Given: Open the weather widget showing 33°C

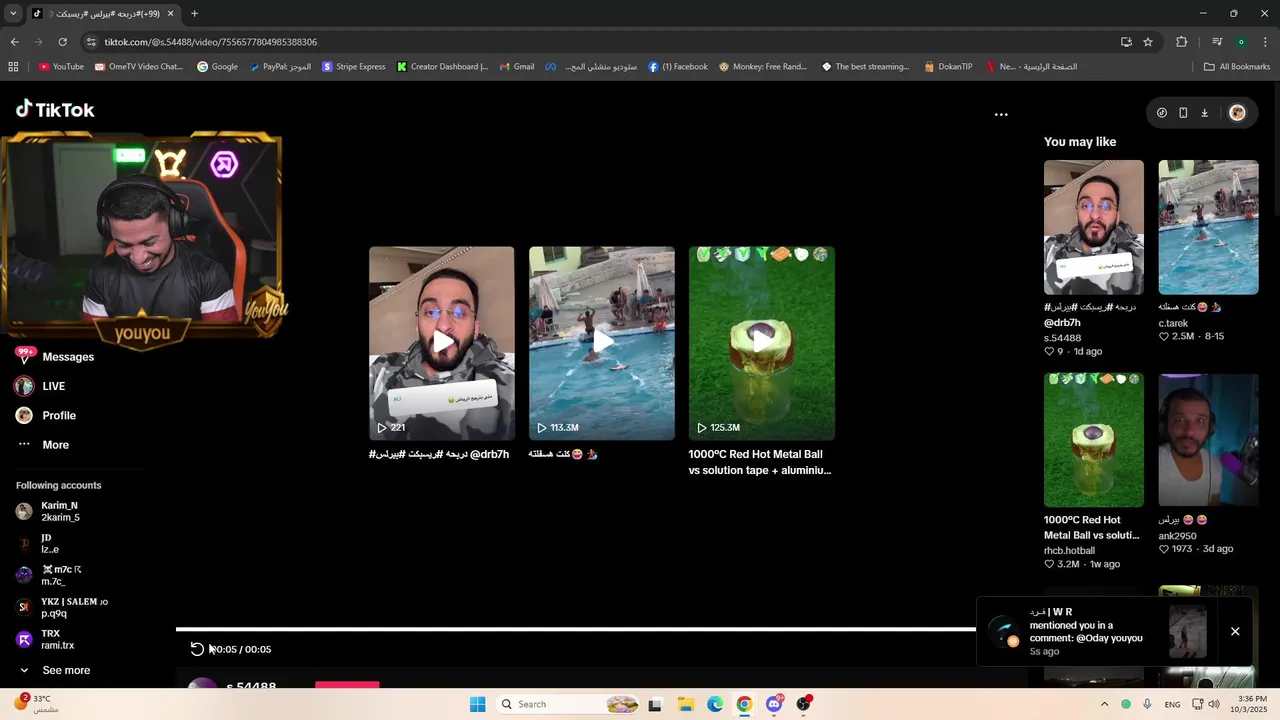Looking at the screenshot, I should click(x=38, y=703).
